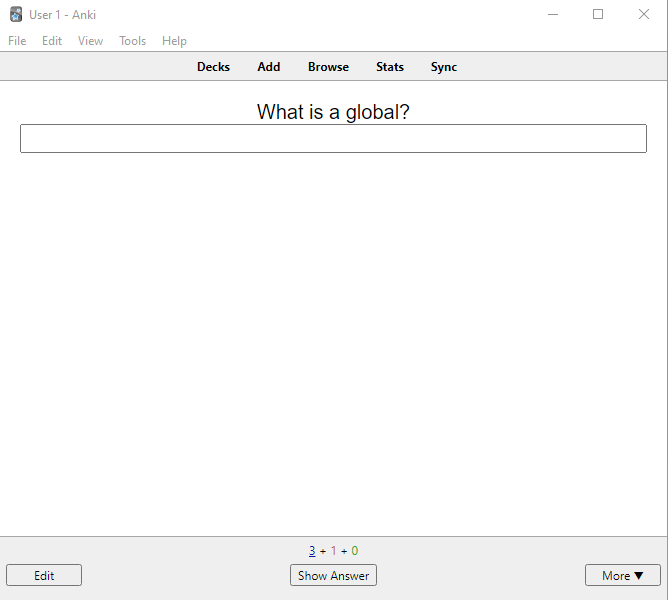The image size is (668, 600).
Task: Maximize the Anki window
Action: 598,14
